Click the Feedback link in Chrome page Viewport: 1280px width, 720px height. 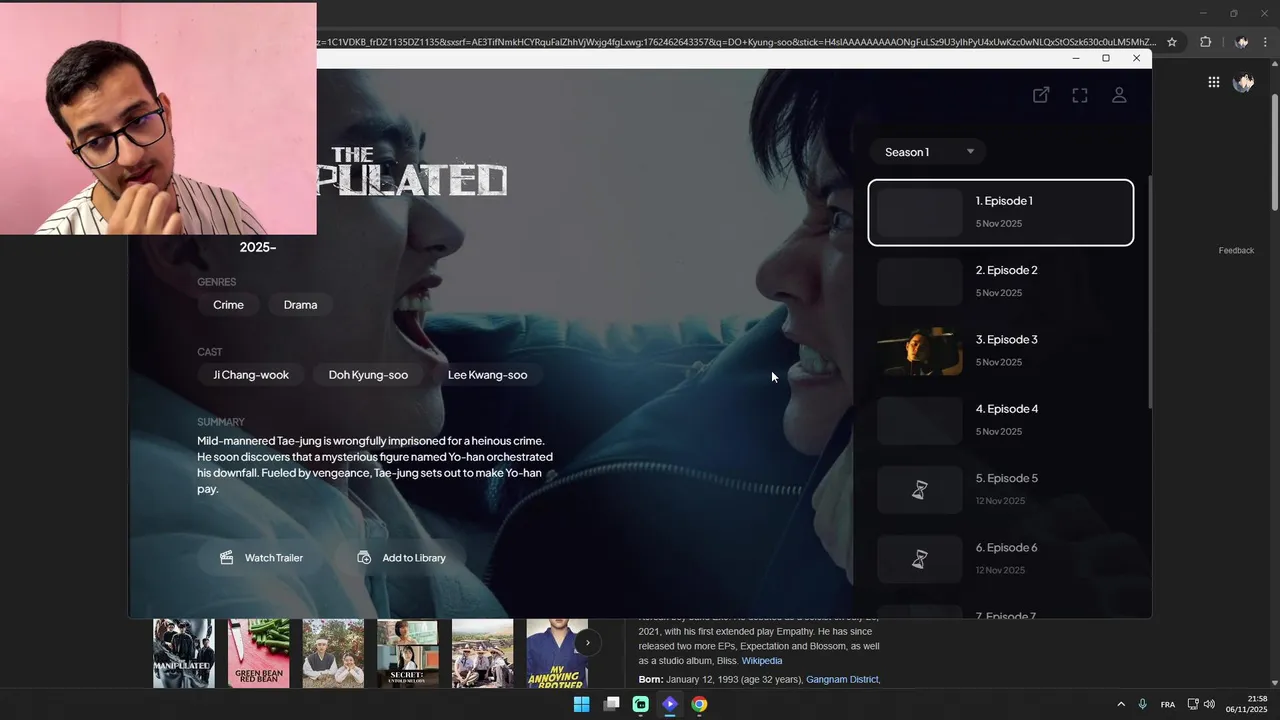click(x=1236, y=250)
